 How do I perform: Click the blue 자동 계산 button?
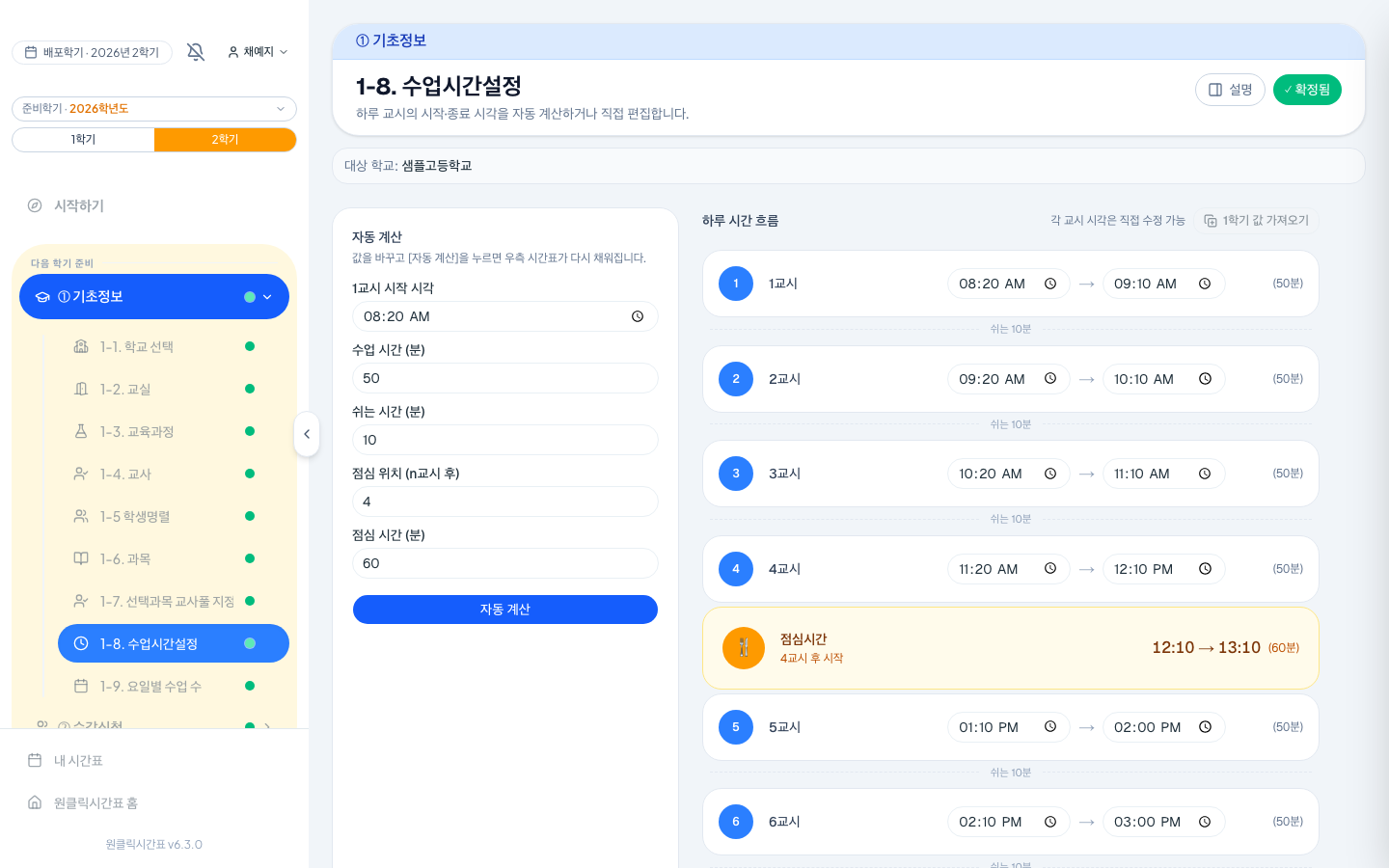pos(505,610)
